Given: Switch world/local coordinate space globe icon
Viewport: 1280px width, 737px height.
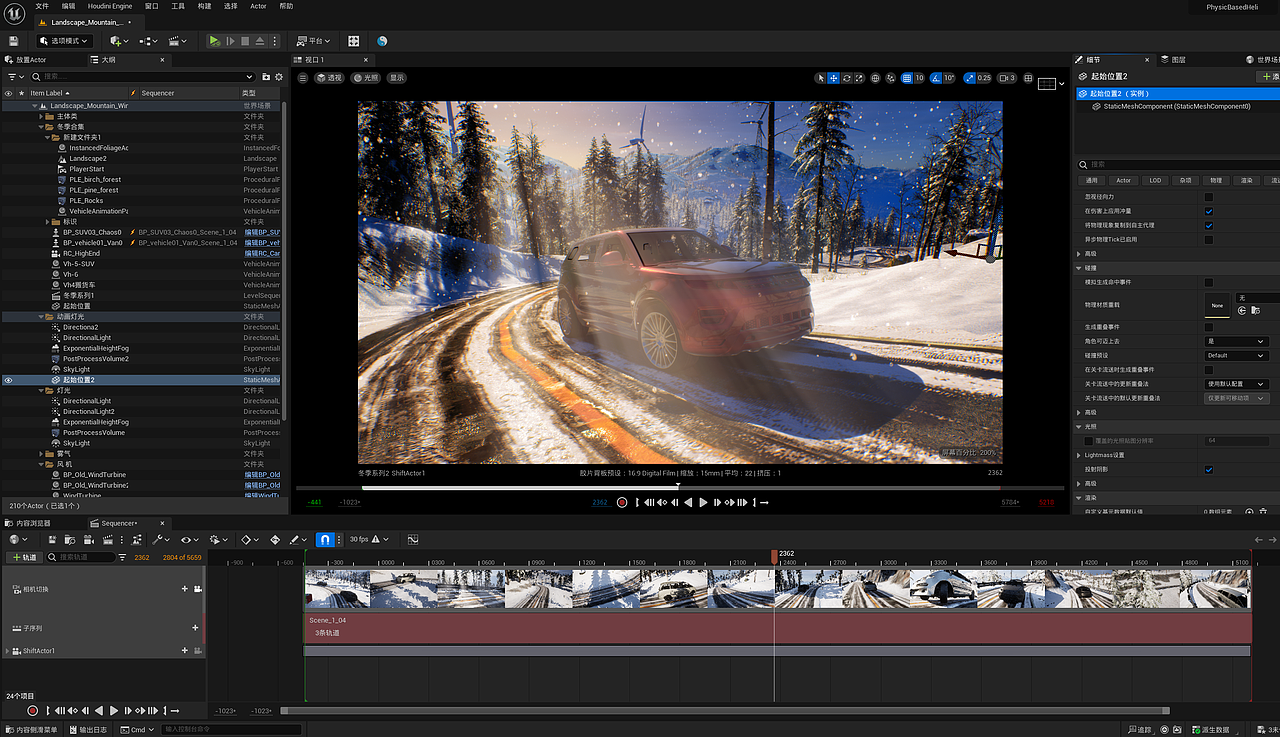Looking at the screenshot, I should pos(876,78).
